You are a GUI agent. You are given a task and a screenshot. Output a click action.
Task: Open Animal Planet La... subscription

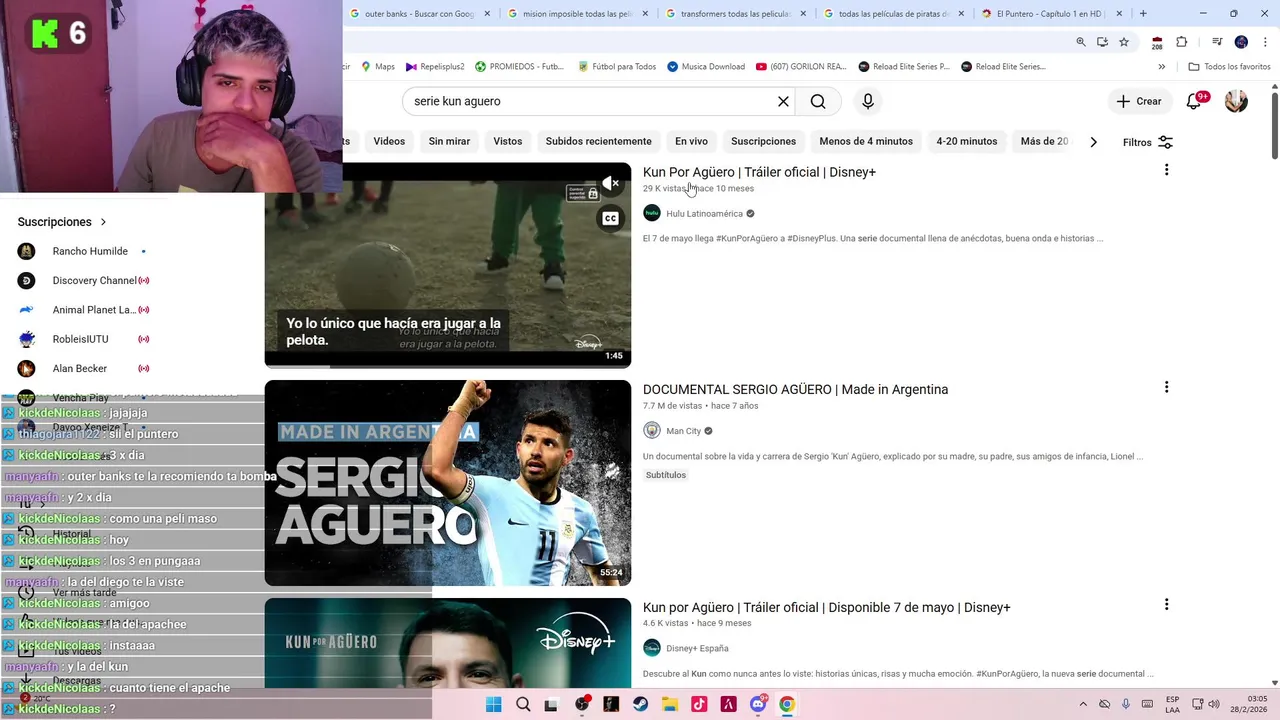click(x=94, y=310)
